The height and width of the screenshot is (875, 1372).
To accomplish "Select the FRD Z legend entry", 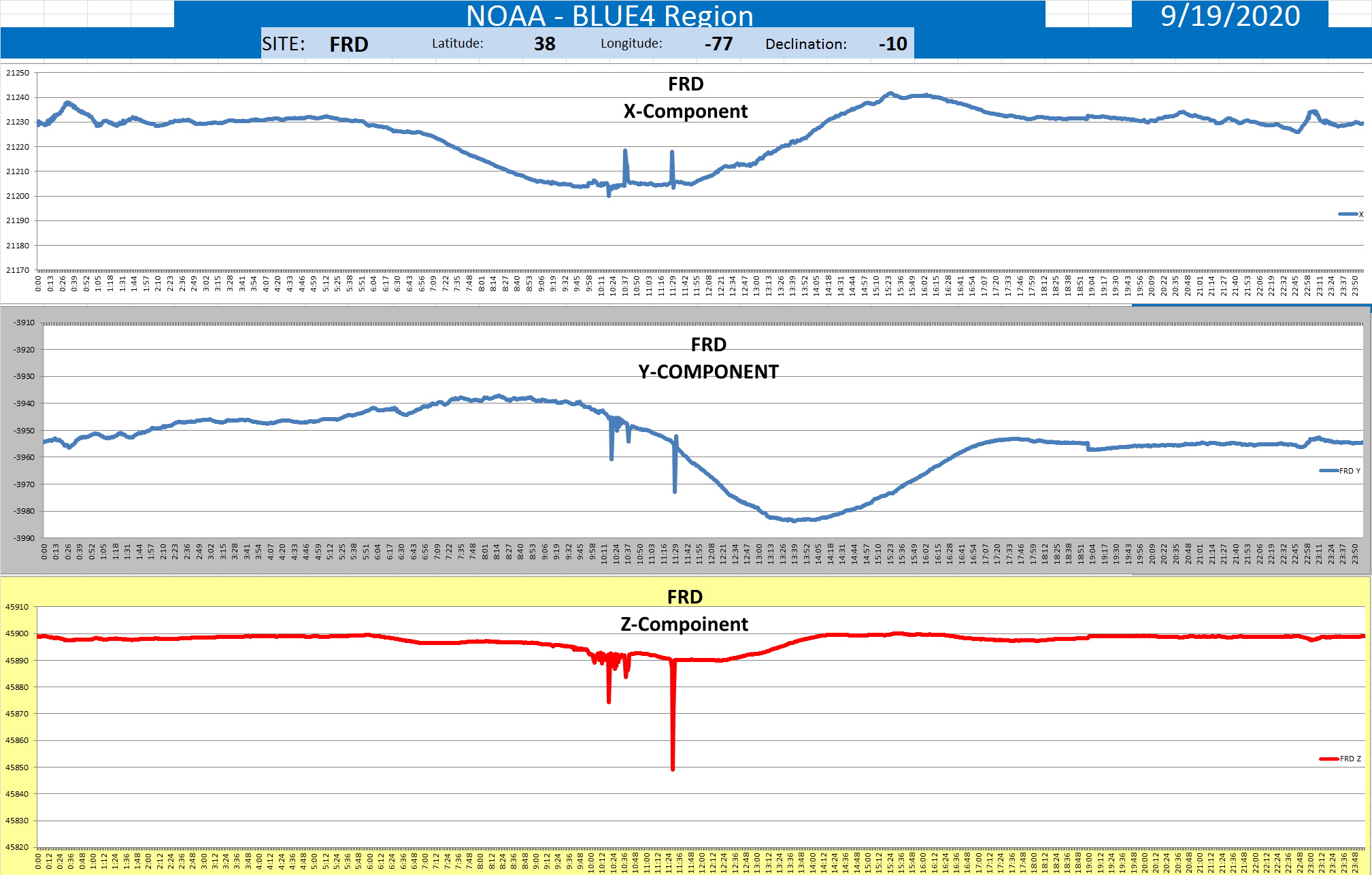I will tap(1340, 759).
